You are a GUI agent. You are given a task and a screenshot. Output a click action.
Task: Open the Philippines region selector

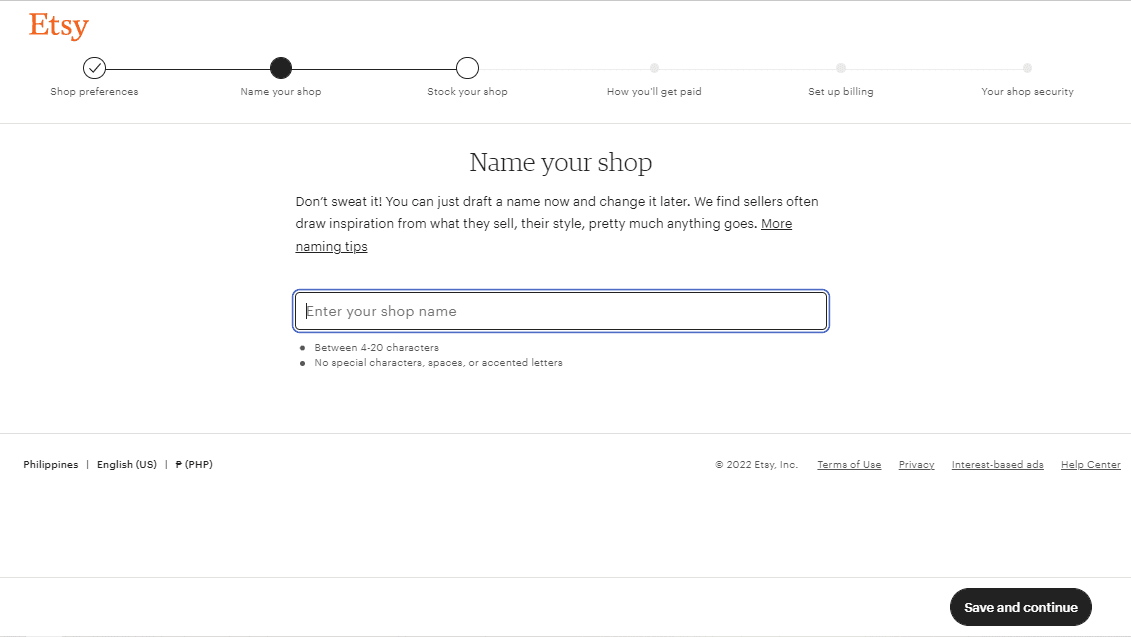tap(51, 464)
